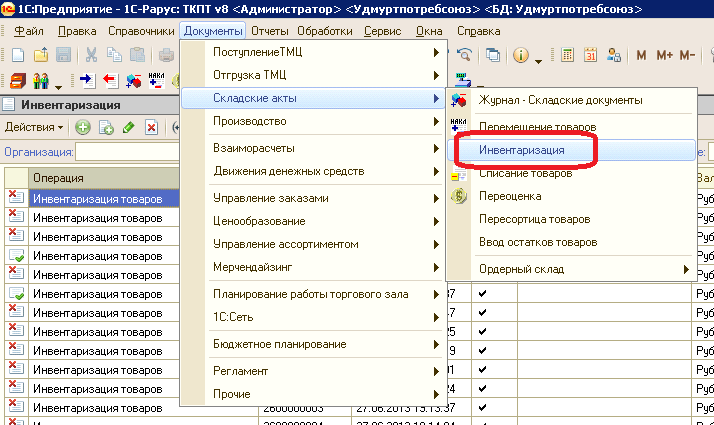Open the Действия dropdown
The height and width of the screenshot is (425, 714).
click(34, 127)
